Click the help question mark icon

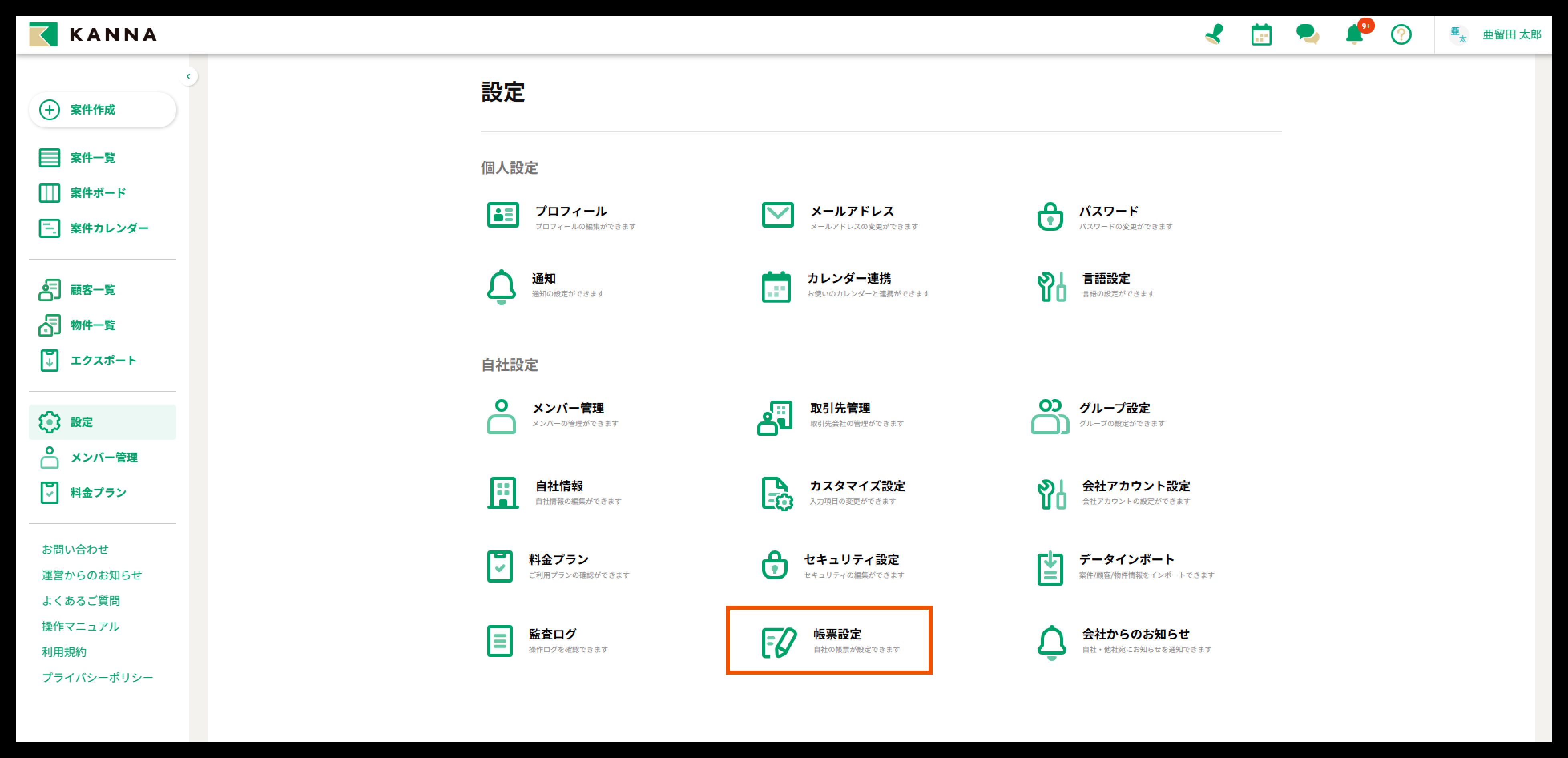pyautogui.click(x=1401, y=35)
